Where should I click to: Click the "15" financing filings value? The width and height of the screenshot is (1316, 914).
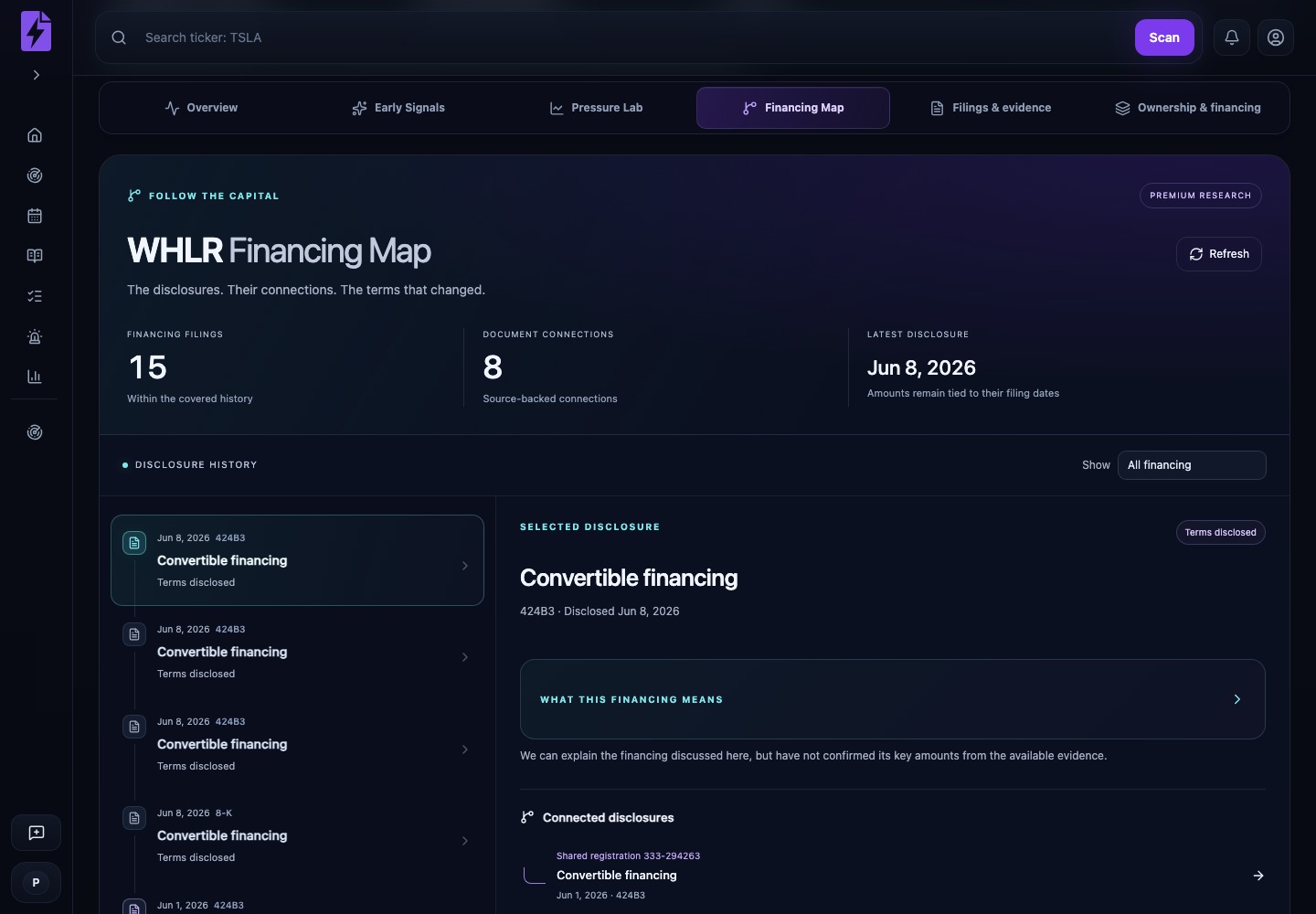pos(147,367)
